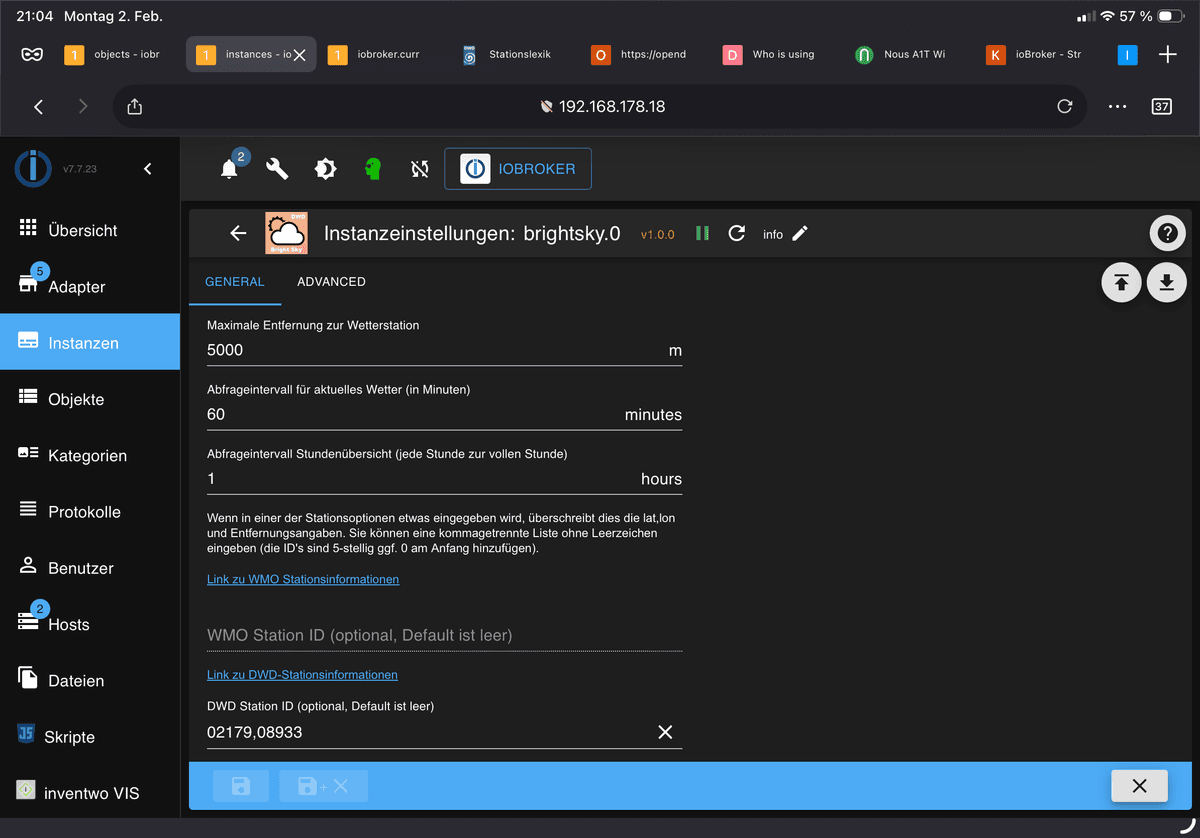The width and height of the screenshot is (1200, 838).
Task: Click the version text v1.0.0
Action: coord(658,234)
